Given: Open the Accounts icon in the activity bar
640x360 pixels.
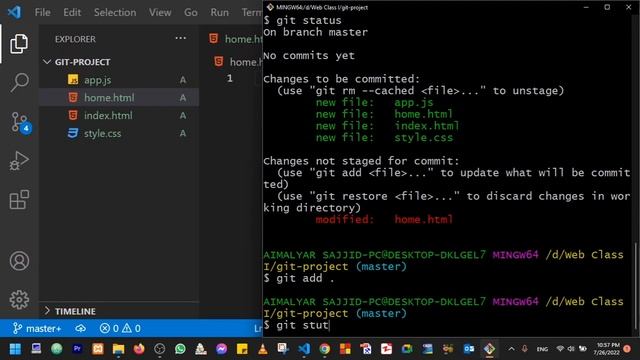Looking at the screenshot, I should [x=19, y=261].
